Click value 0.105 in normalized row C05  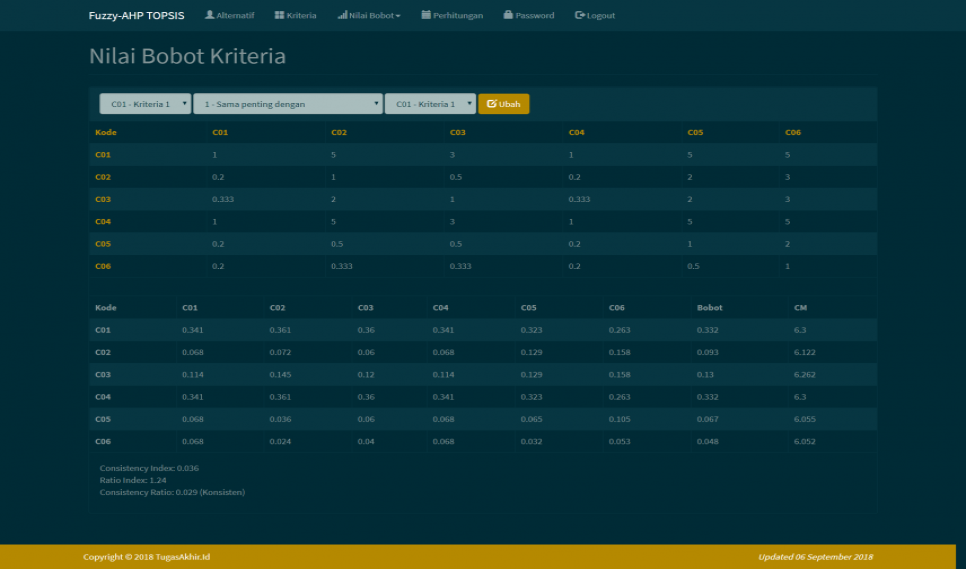pyautogui.click(x=619, y=419)
